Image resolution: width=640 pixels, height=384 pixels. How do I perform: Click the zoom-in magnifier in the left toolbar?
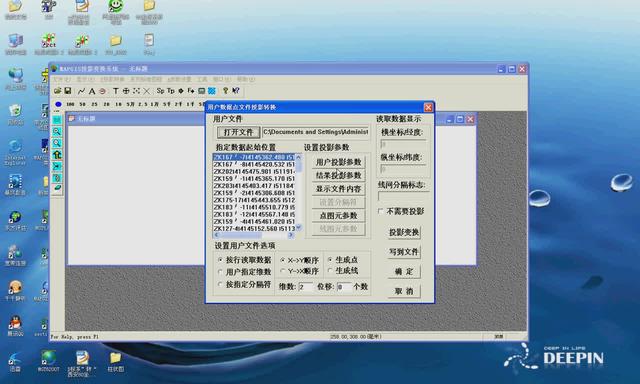click(57, 131)
